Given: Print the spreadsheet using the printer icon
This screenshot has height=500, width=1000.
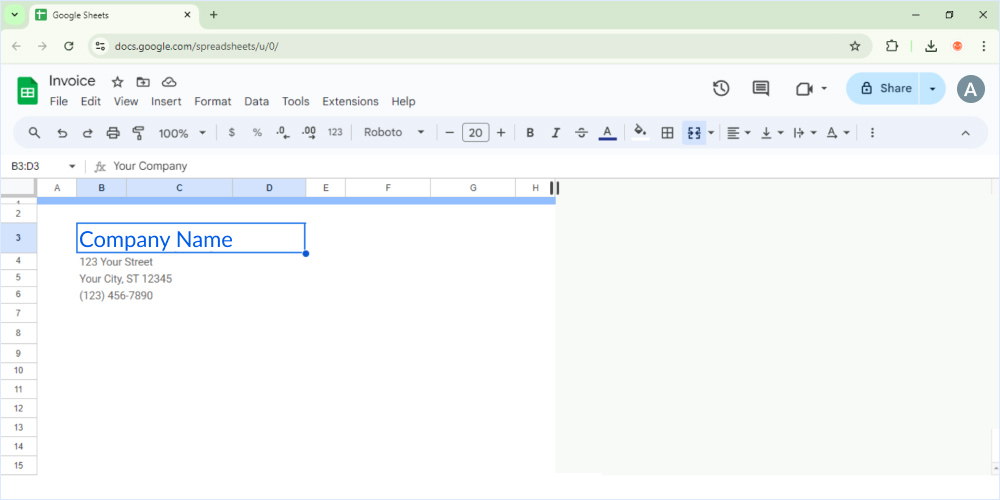Looking at the screenshot, I should (113, 133).
